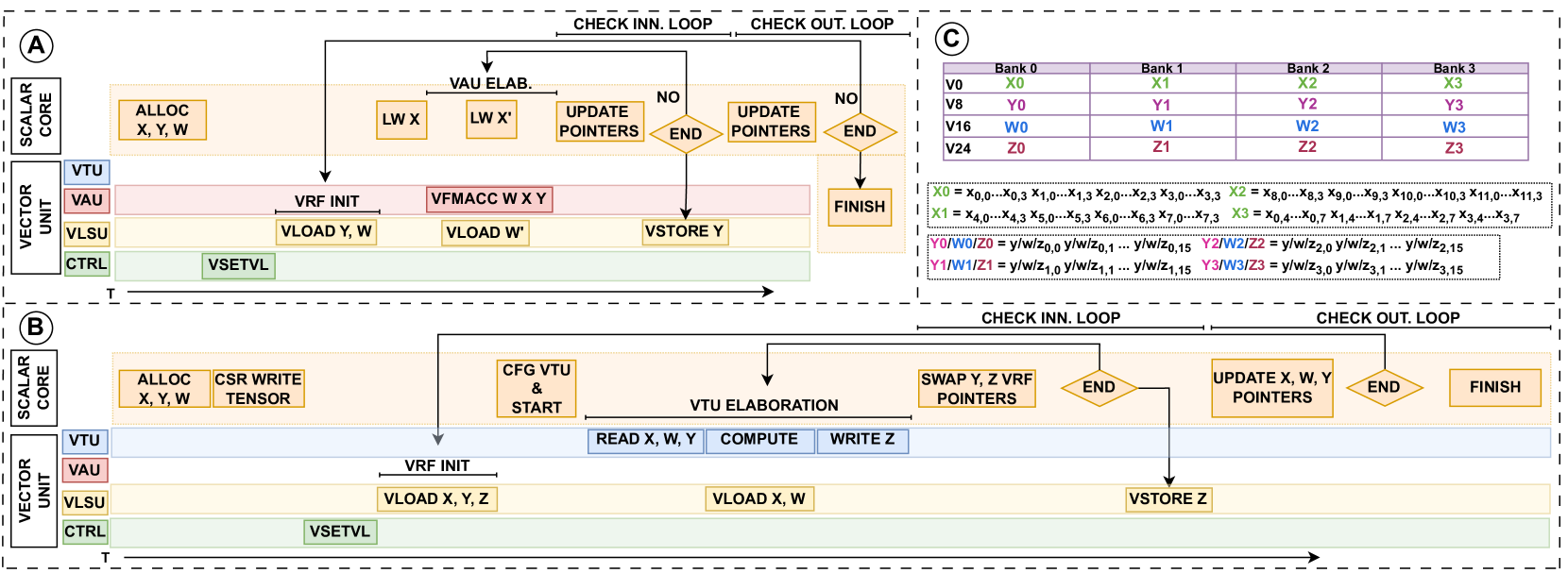
Task: Select the Bank 3 column header
Action: click(x=1454, y=68)
